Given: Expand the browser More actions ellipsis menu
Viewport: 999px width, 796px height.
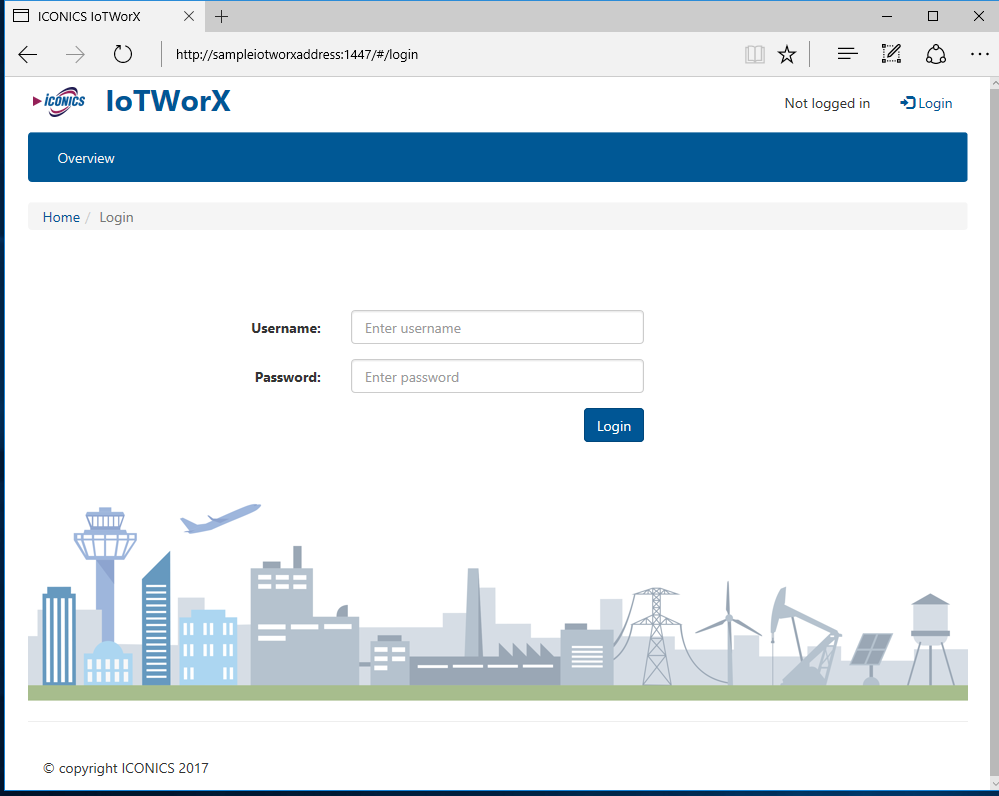Looking at the screenshot, I should [979, 54].
